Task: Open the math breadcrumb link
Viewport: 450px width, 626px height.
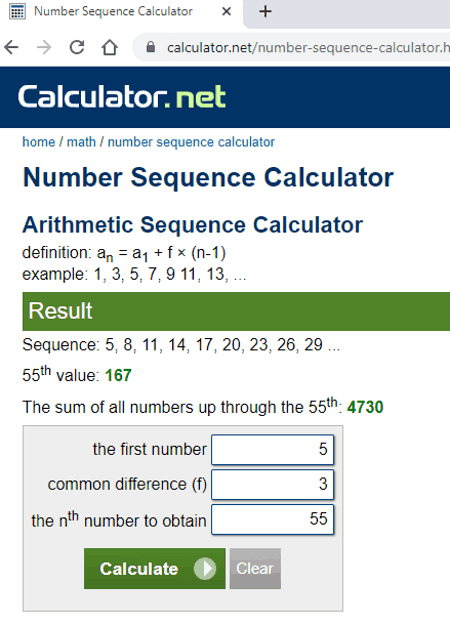Action: 81,142
